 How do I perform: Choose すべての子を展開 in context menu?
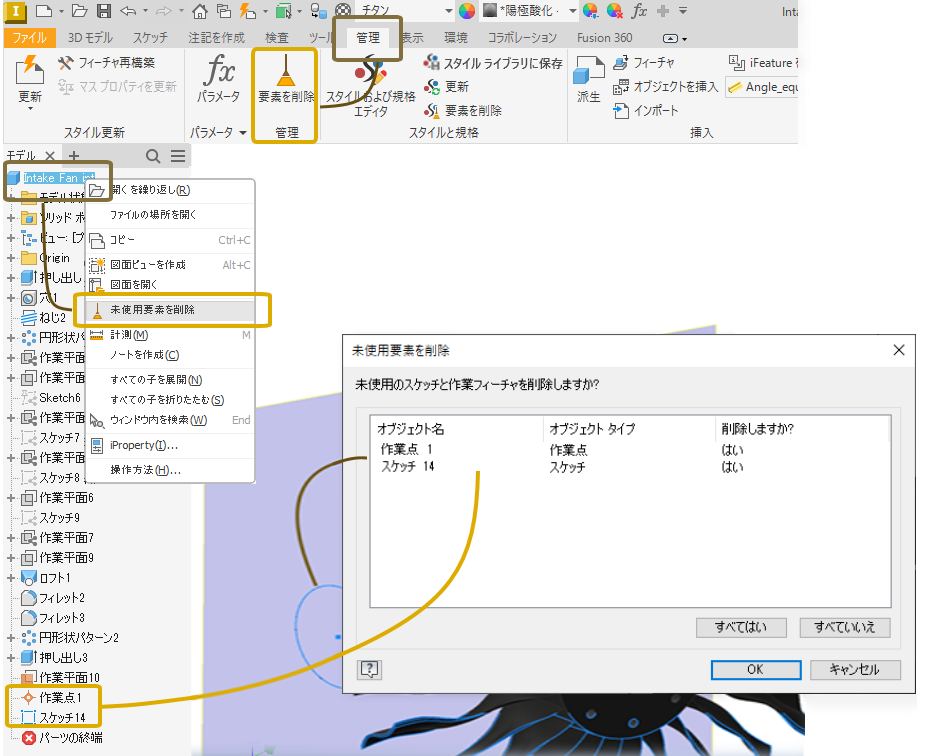[x=170, y=379]
